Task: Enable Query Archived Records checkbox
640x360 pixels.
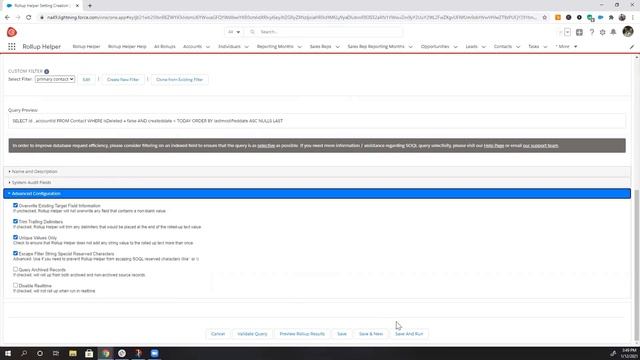Action: coord(16,269)
